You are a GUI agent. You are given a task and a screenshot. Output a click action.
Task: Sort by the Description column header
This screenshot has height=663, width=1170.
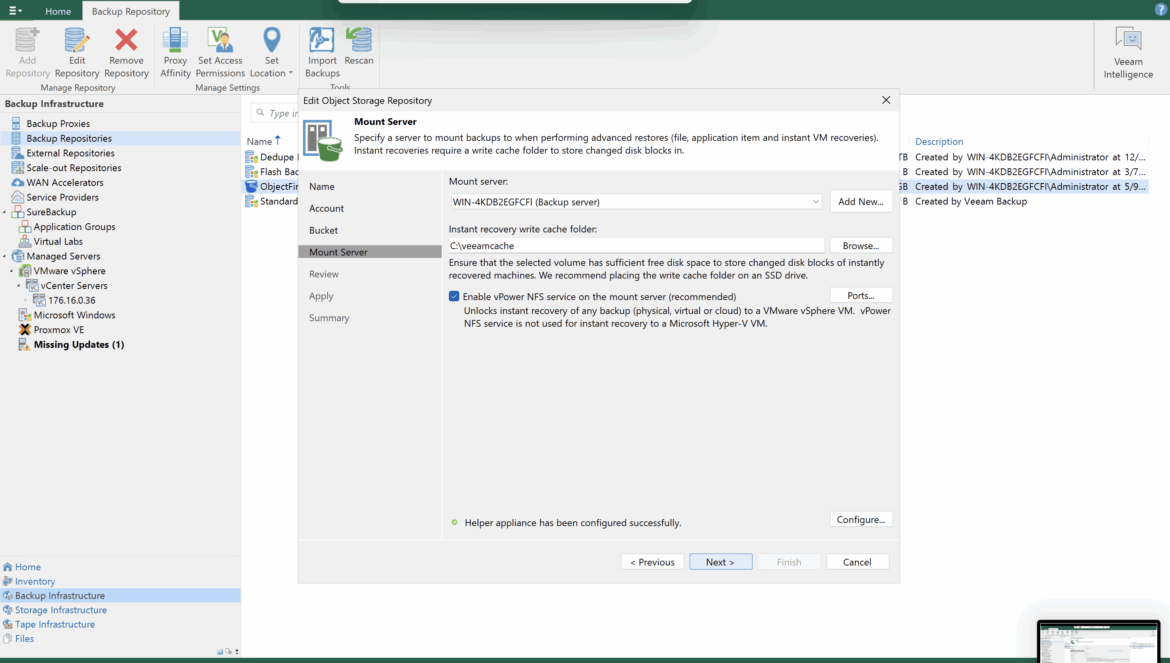(939, 142)
